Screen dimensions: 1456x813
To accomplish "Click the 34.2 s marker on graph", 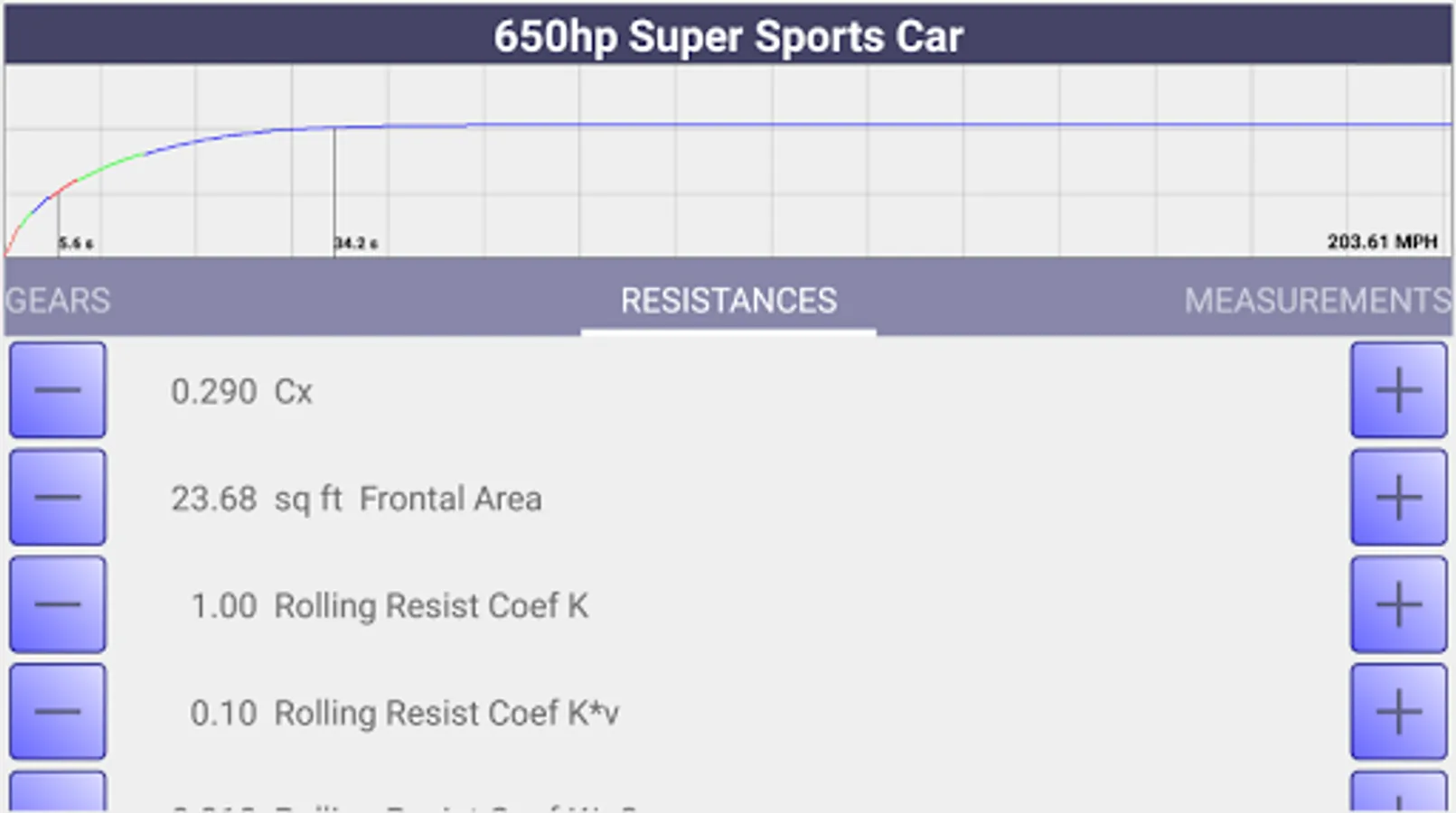I will point(356,243).
